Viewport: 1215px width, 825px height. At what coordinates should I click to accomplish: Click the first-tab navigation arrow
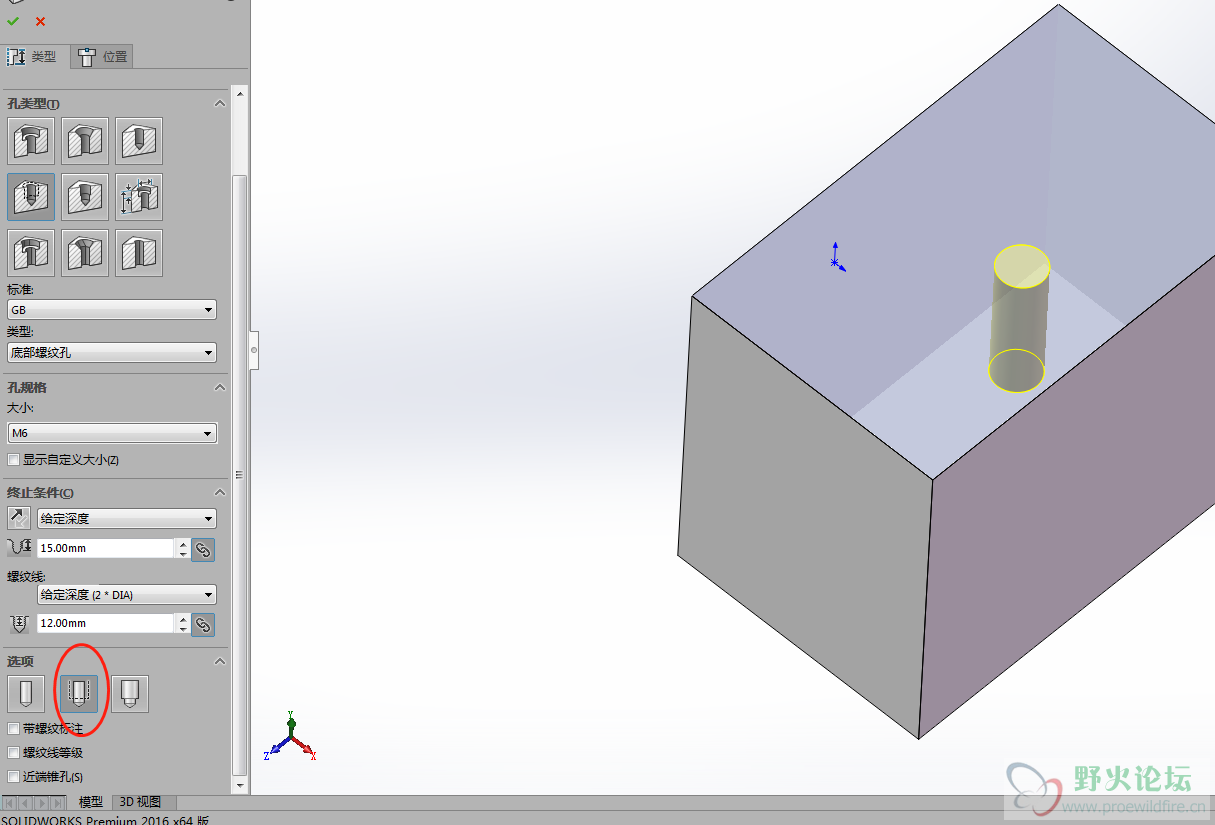tap(9, 803)
